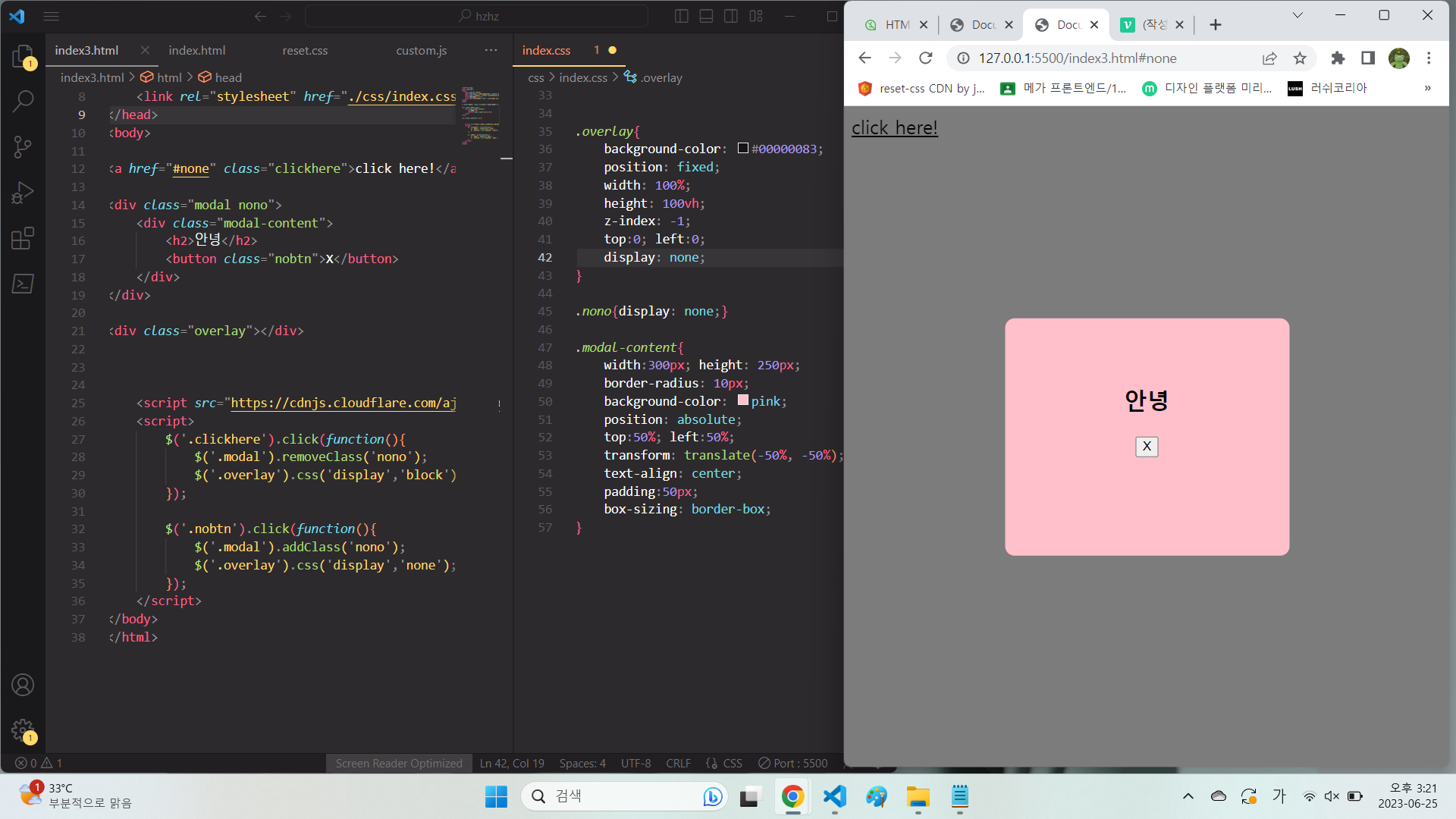Go forward in VS Code editor history
Image resolution: width=1456 pixels, height=819 pixels.
pyautogui.click(x=285, y=16)
